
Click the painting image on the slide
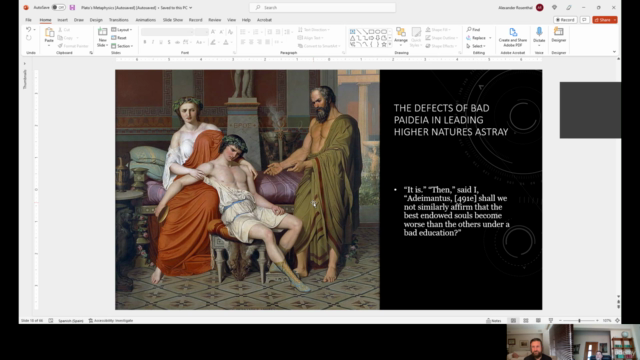[247, 189]
